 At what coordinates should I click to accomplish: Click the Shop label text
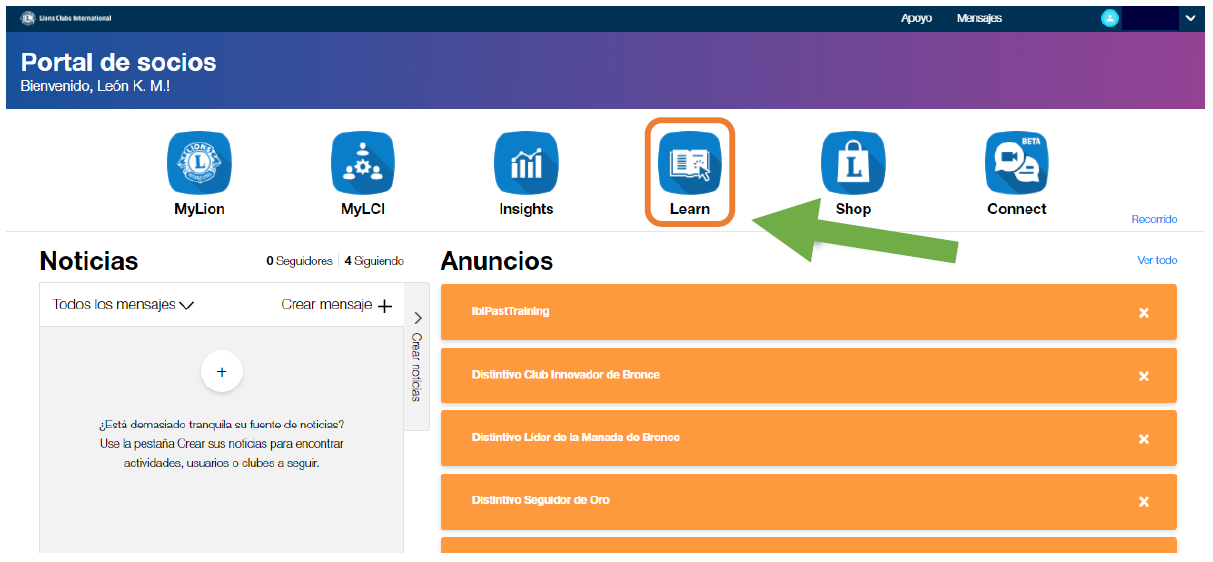tap(853, 209)
